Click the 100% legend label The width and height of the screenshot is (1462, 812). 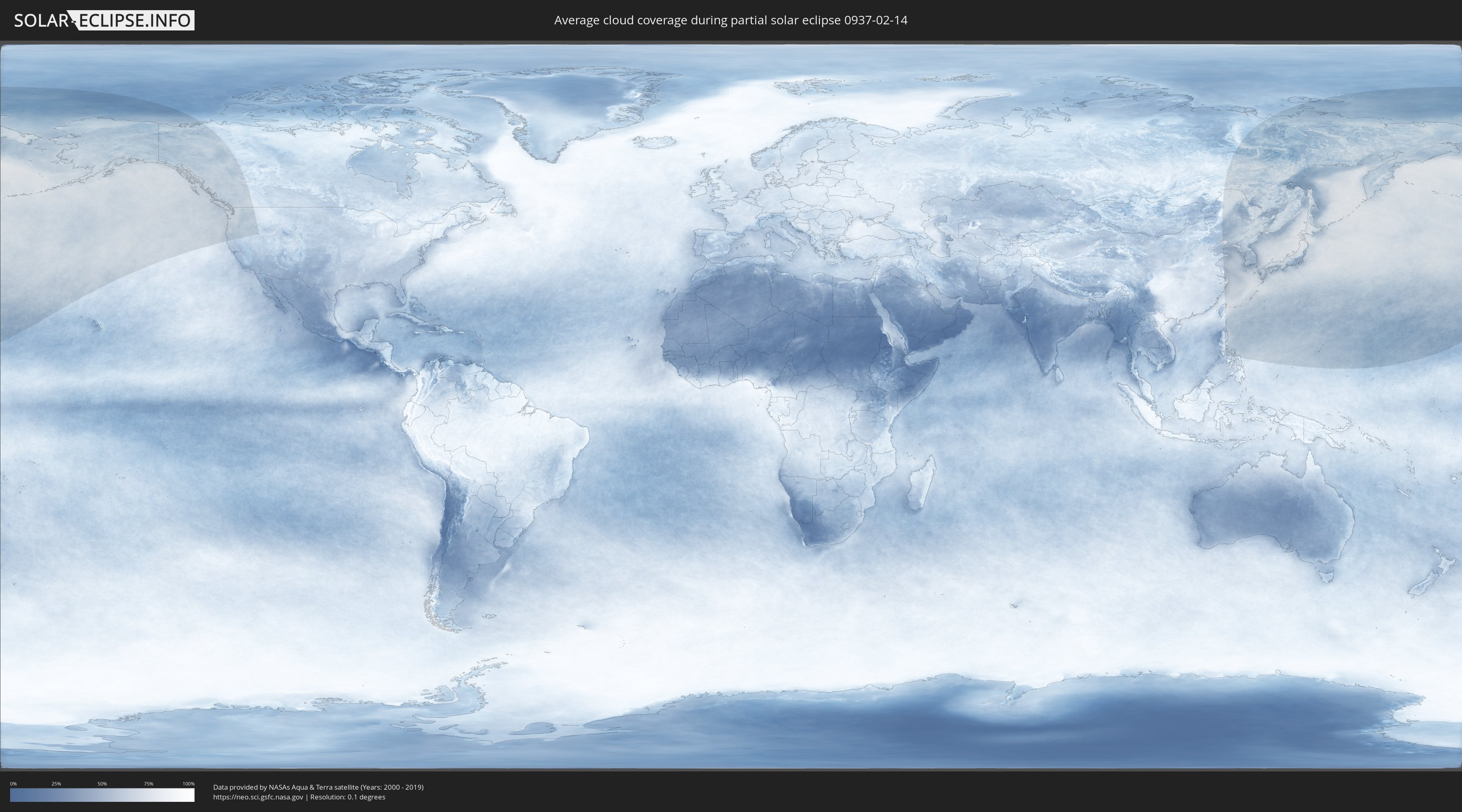188,784
